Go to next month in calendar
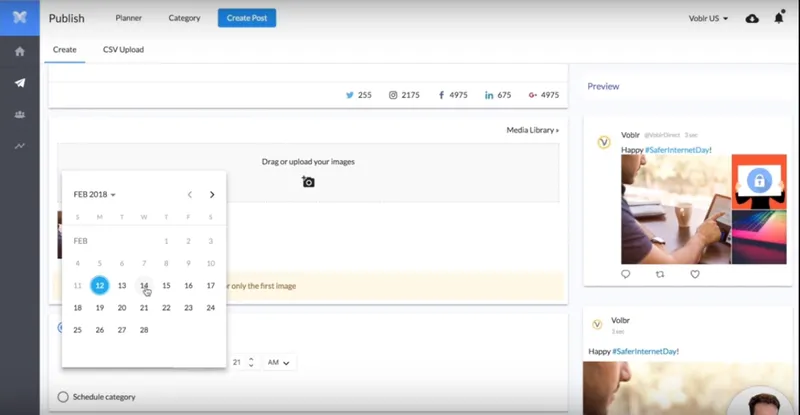The height and width of the screenshot is (415, 800). [212, 194]
